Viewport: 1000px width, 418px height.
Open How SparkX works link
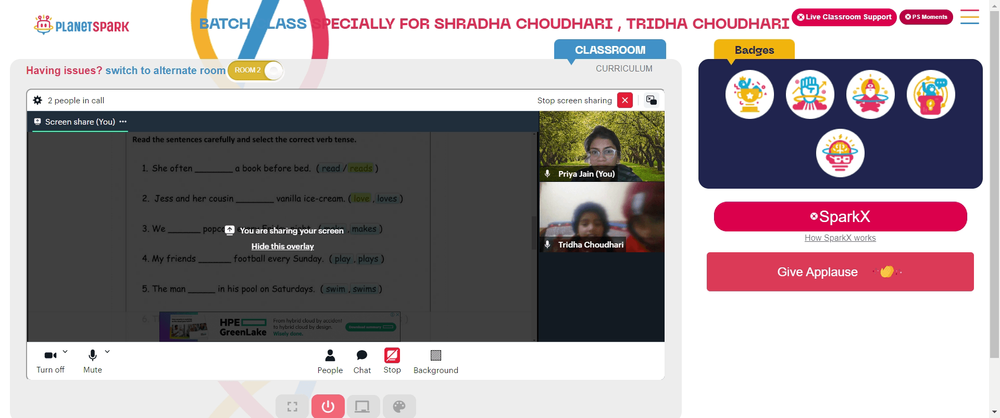point(840,238)
